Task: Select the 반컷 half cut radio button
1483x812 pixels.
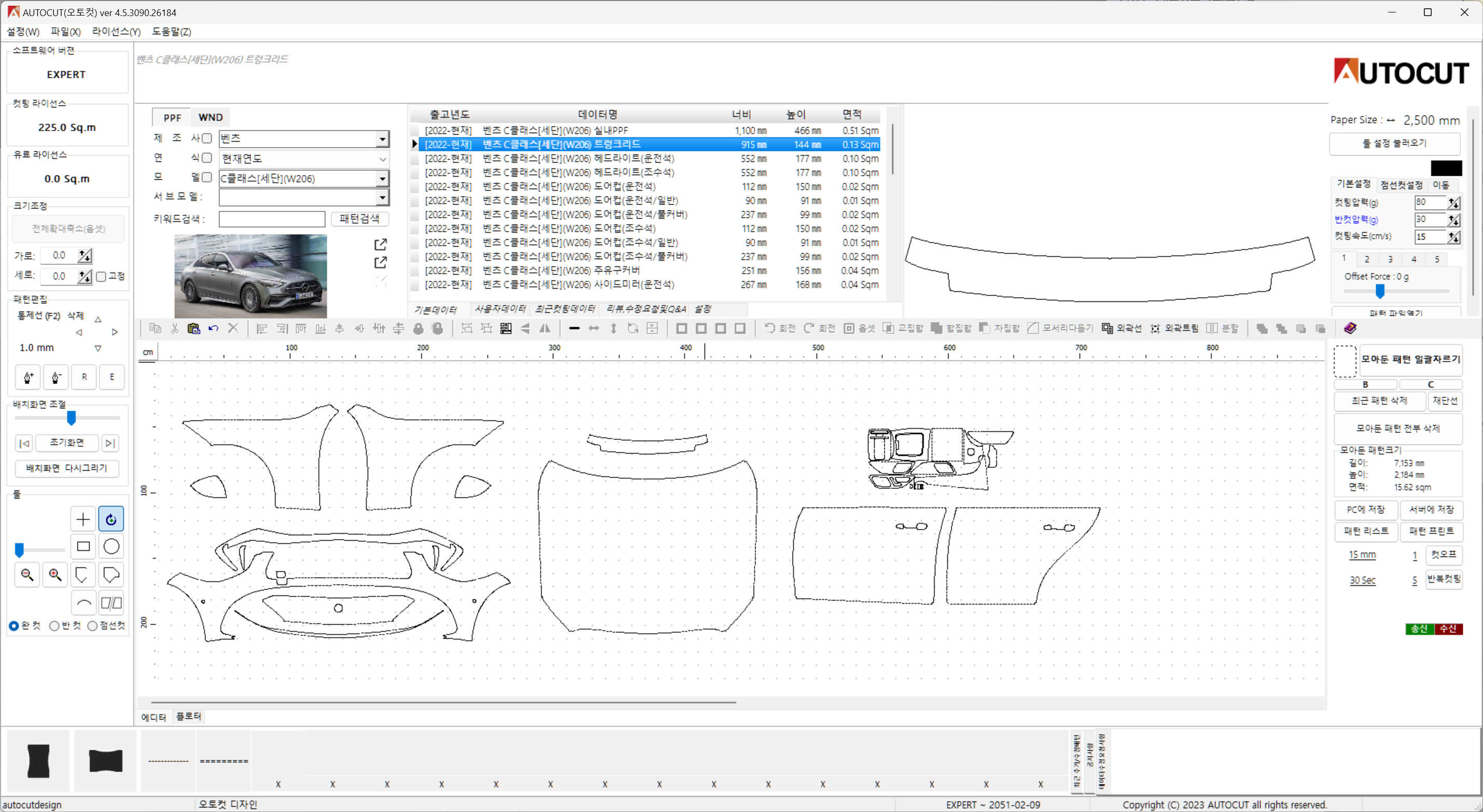Action: [x=54, y=625]
